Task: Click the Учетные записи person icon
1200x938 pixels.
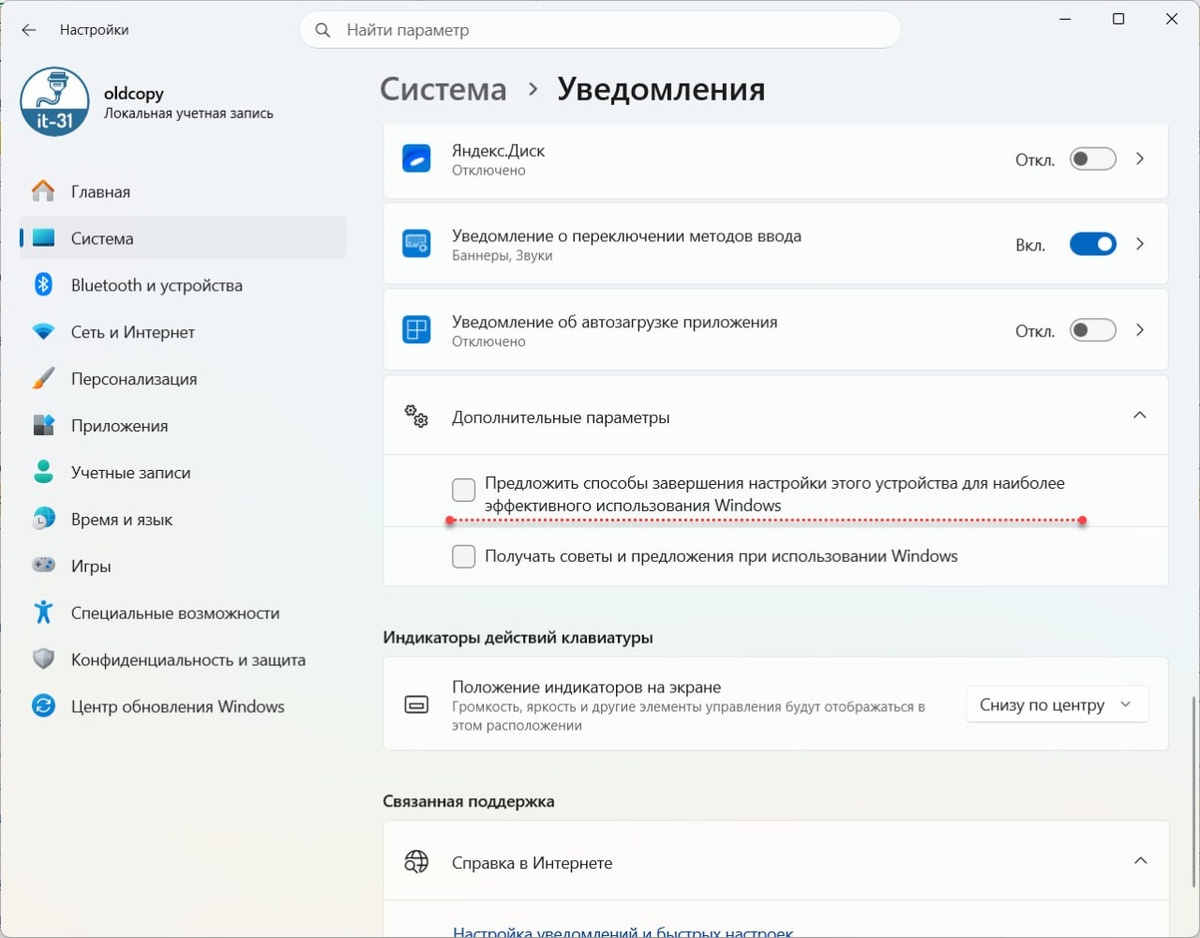Action: tap(43, 472)
